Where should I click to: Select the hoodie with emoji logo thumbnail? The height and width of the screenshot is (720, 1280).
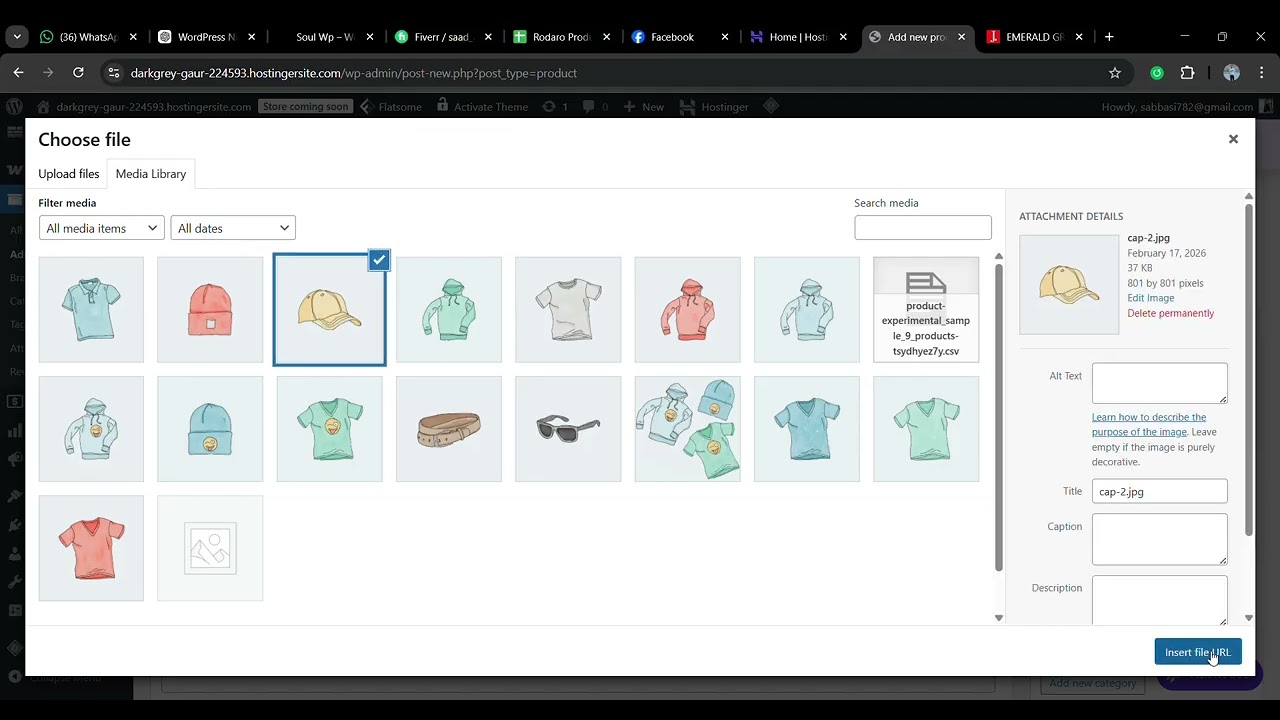[x=91, y=429]
